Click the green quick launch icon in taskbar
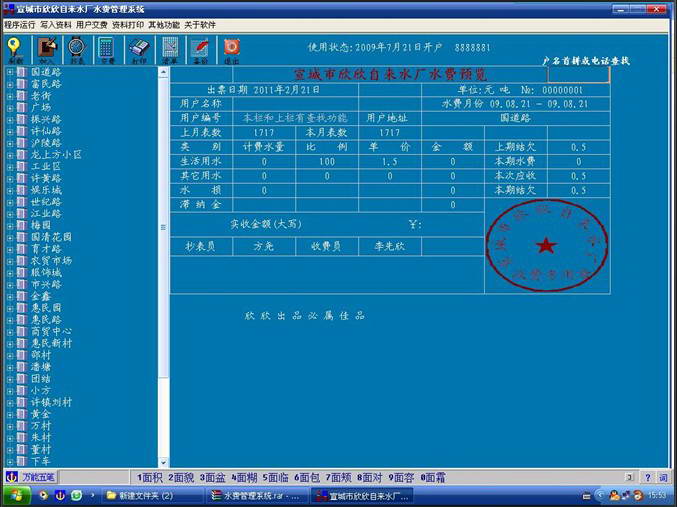Image resolution: width=677 pixels, height=507 pixels. (76, 495)
